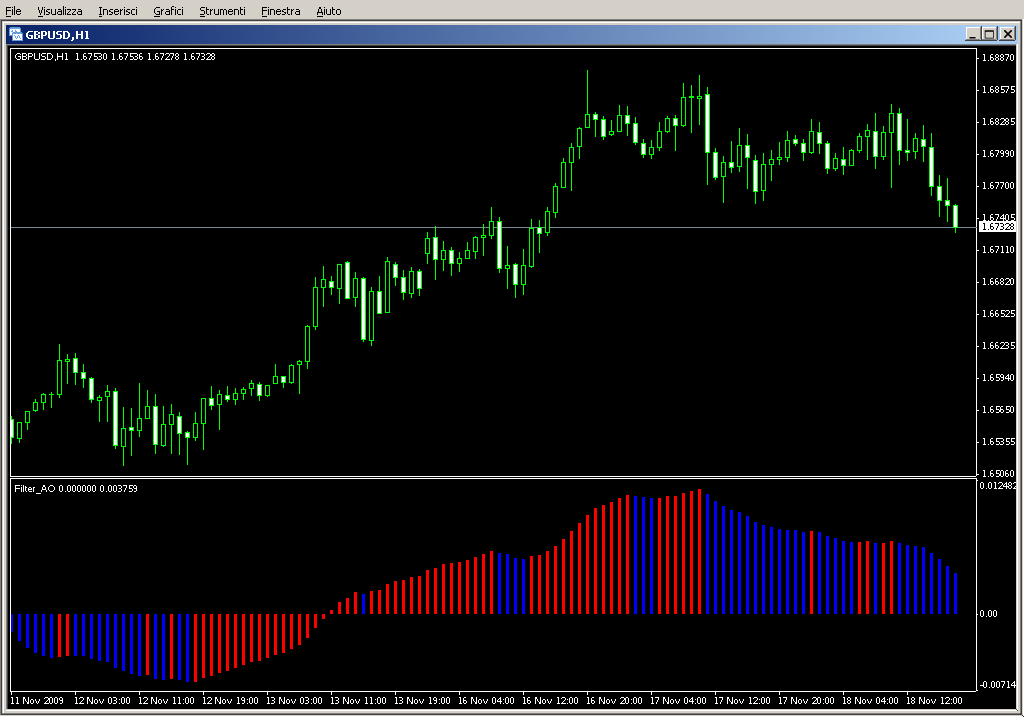This screenshot has height=717, width=1024.
Task: Click the 0.00 indicator scale value
Action: (x=988, y=613)
